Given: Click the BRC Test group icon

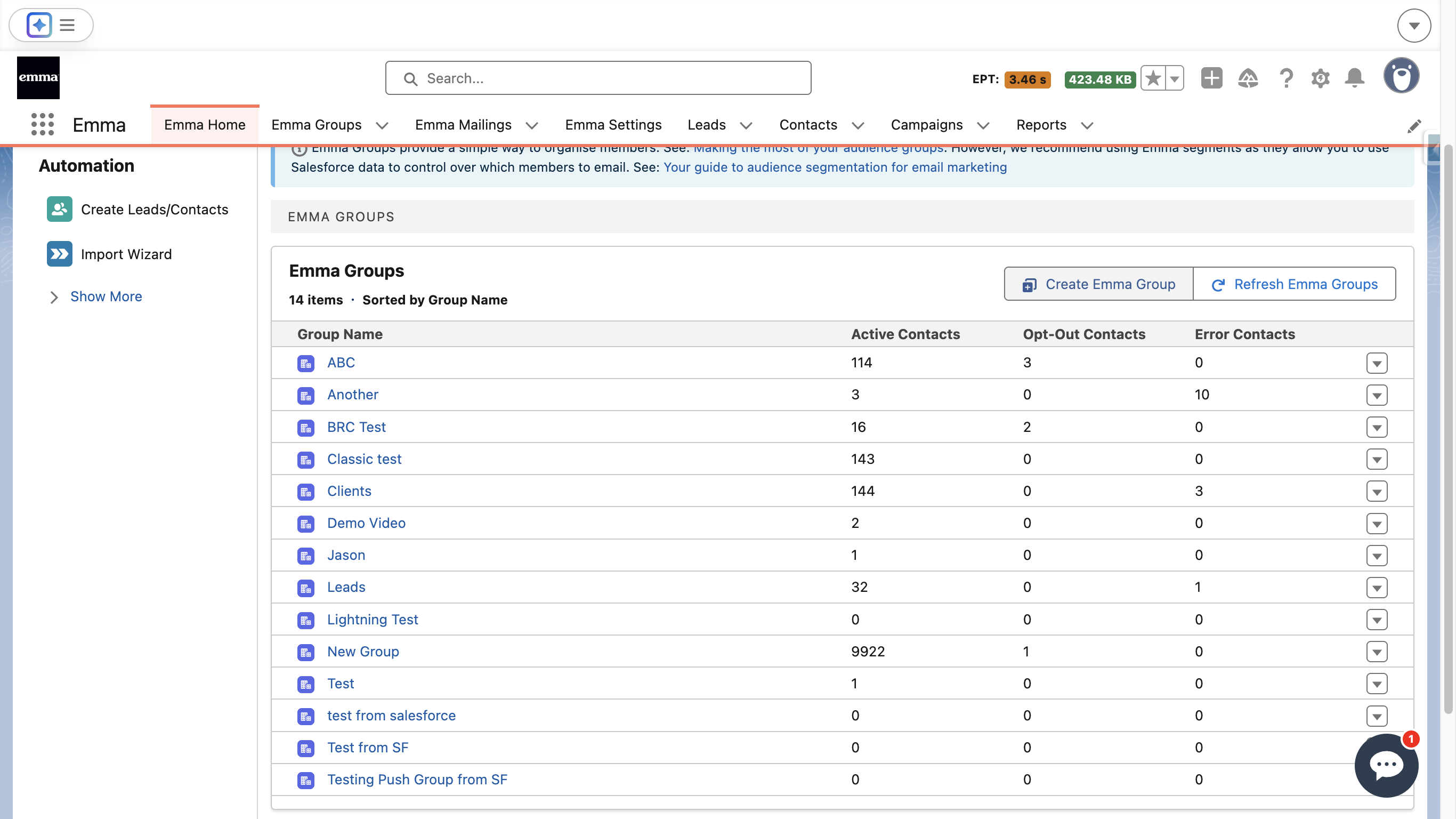Looking at the screenshot, I should pyautogui.click(x=306, y=428).
